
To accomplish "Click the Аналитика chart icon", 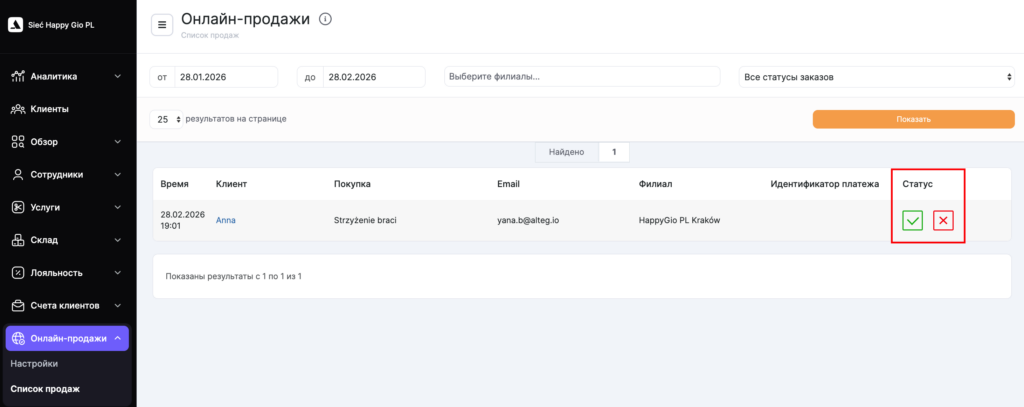I will pyautogui.click(x=18, y=76).
